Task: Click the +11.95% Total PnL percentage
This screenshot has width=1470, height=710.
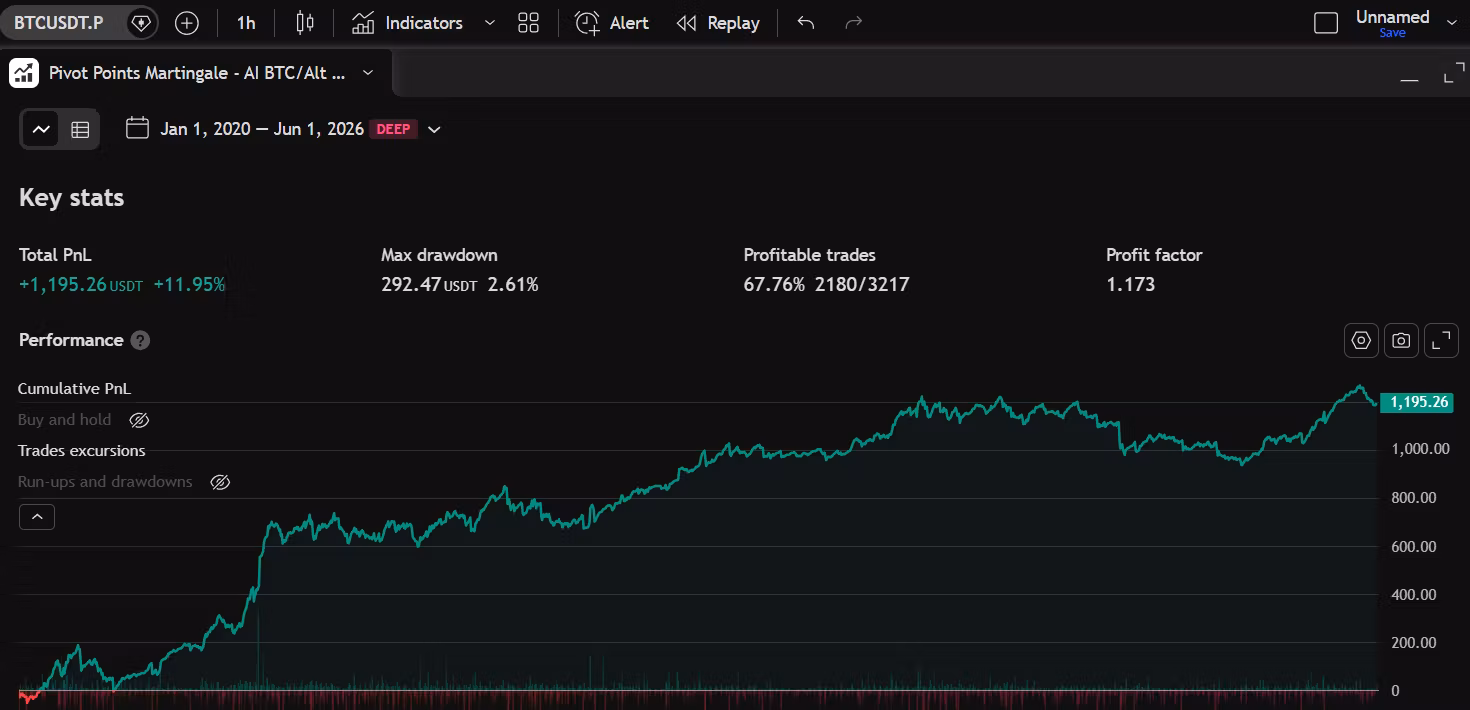Action: (189, 284)
